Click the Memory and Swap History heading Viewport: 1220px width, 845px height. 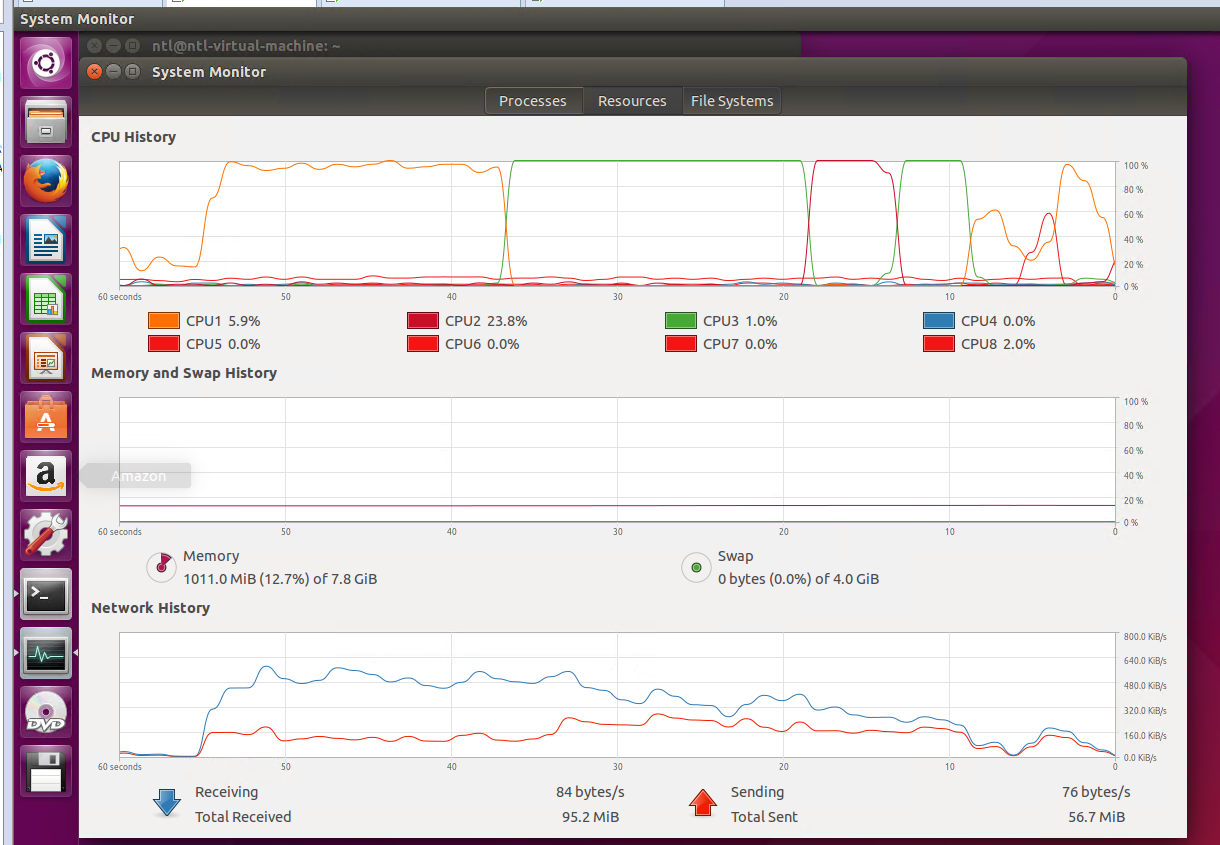184,373
